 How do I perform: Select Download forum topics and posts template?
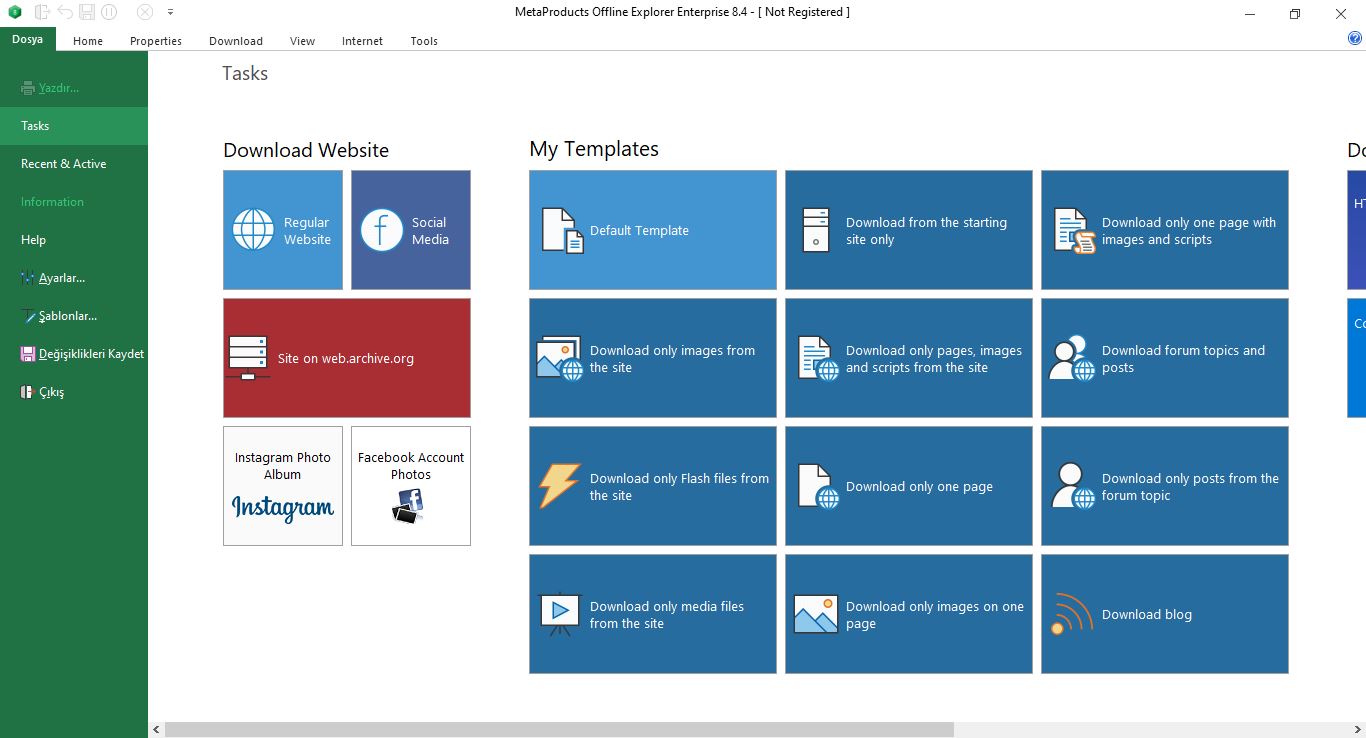pos(1165,358)
